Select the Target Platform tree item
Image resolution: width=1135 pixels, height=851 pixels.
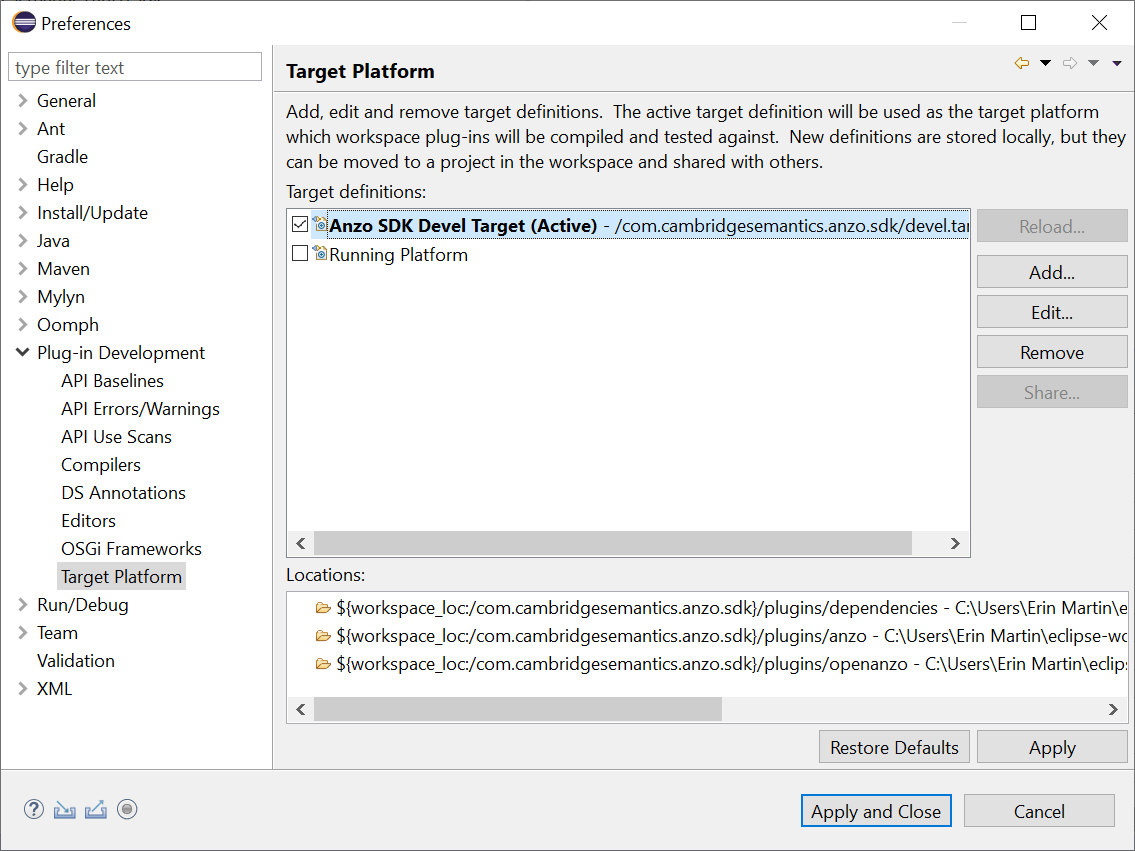122,577
